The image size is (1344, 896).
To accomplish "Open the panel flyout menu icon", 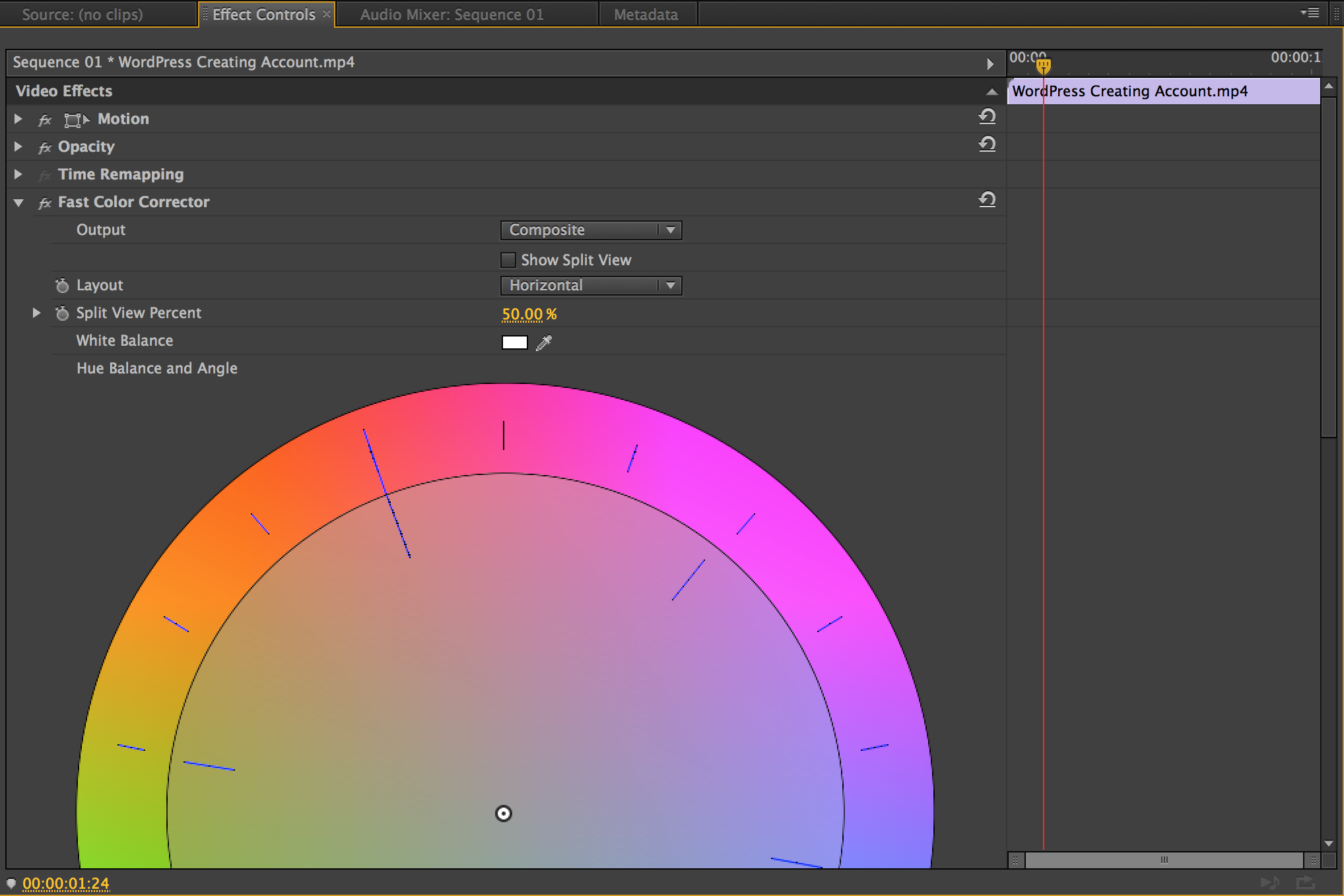I will point(1310,13).
